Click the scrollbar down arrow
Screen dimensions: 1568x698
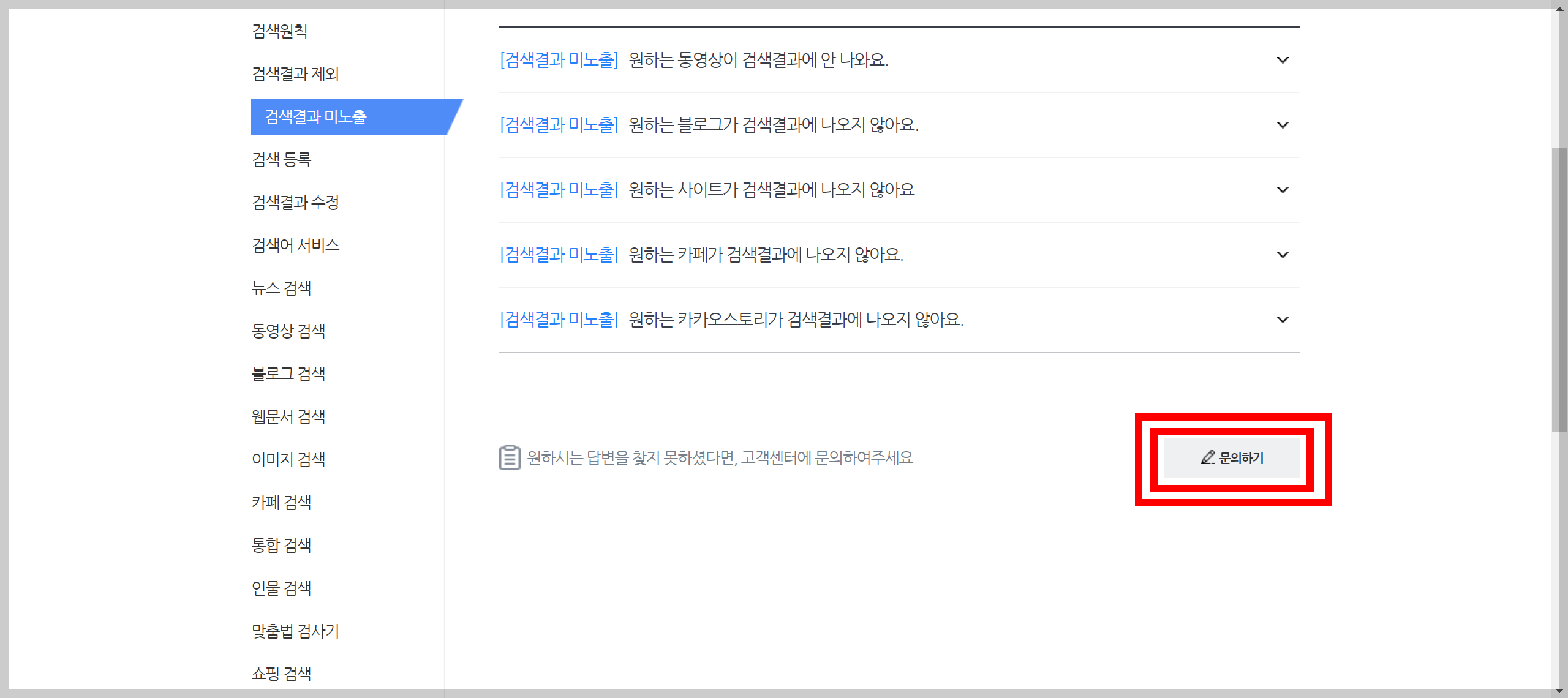tap(1559, 691)
